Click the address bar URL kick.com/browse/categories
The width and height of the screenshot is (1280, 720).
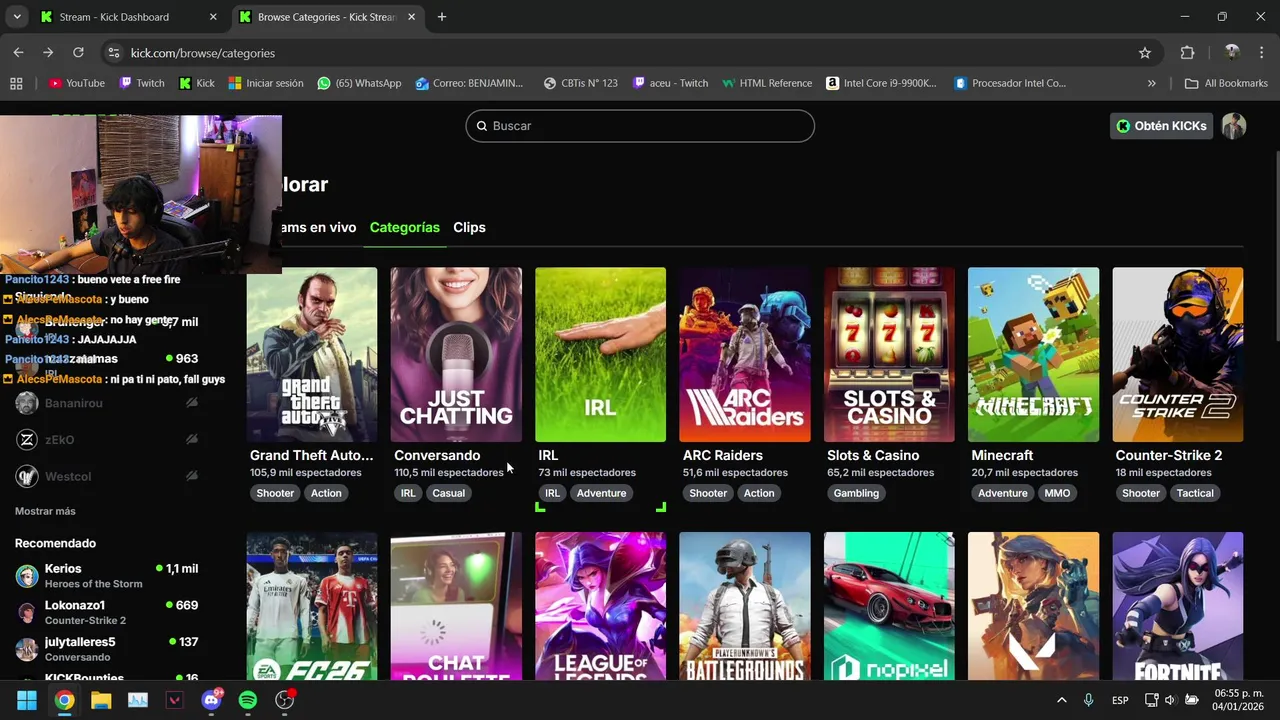(203, 53)
